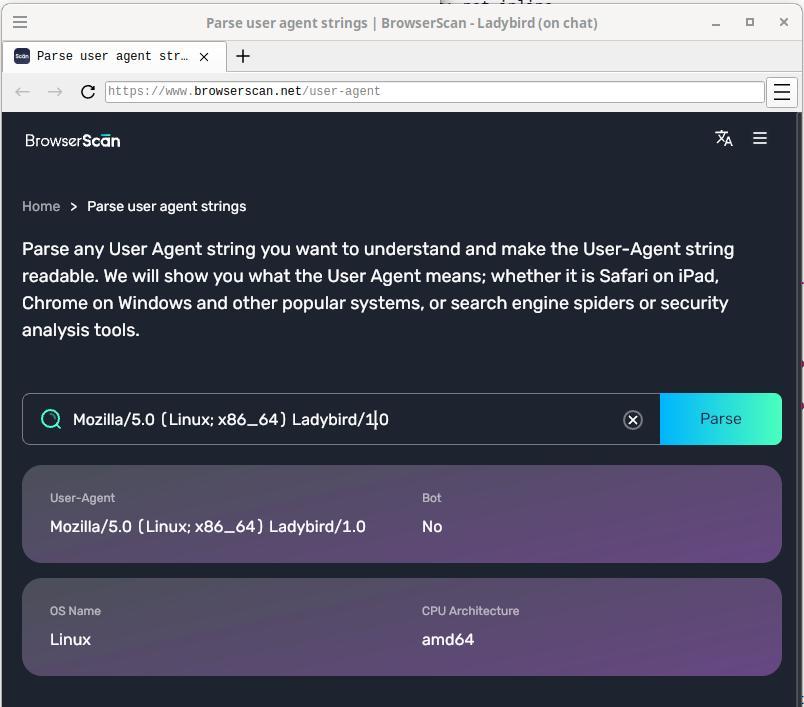Go to Home breadcrumb link
804x707 pixels.
click(41, 206)
